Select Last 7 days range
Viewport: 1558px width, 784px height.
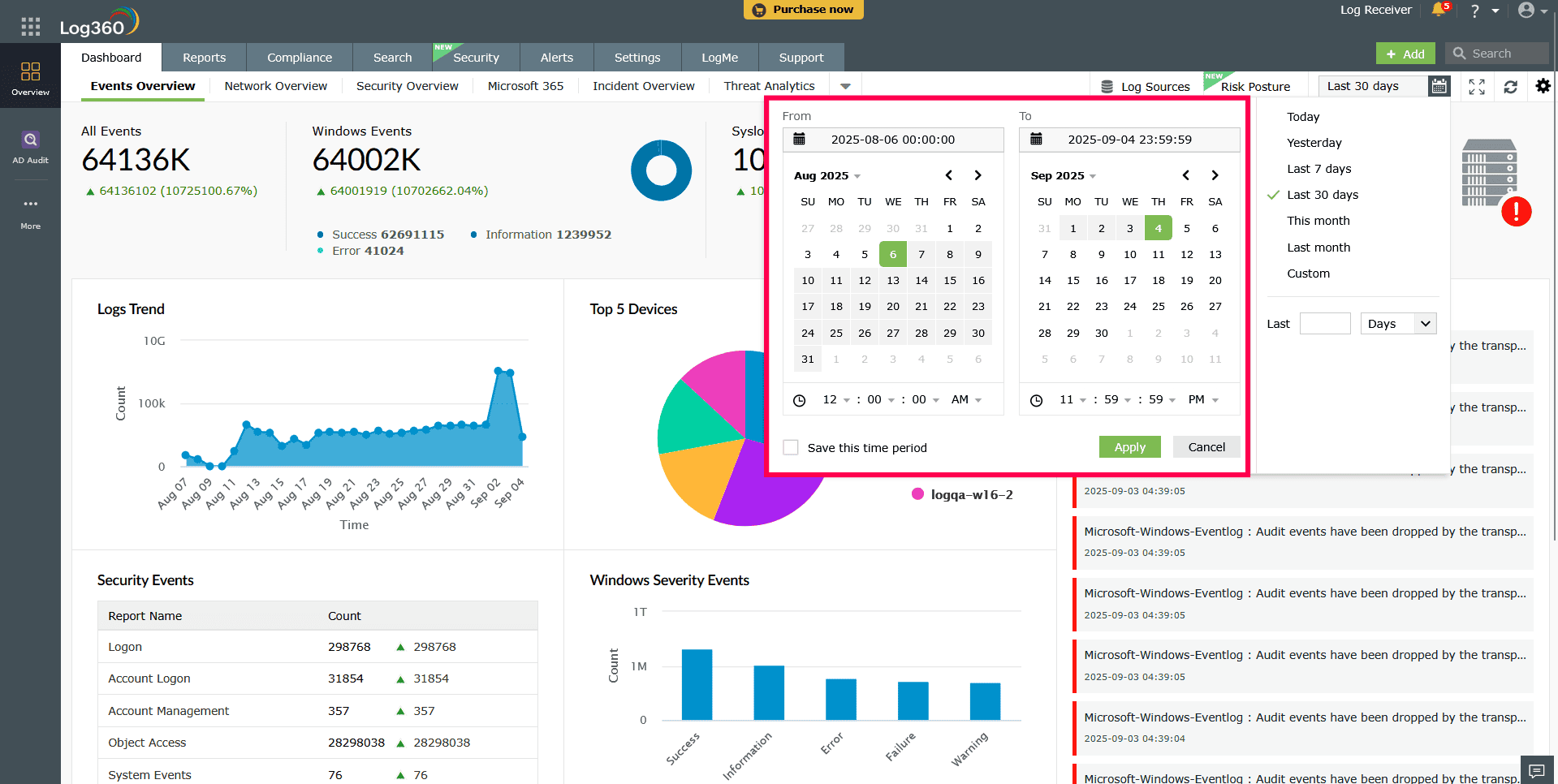[x=1318, y=169]
